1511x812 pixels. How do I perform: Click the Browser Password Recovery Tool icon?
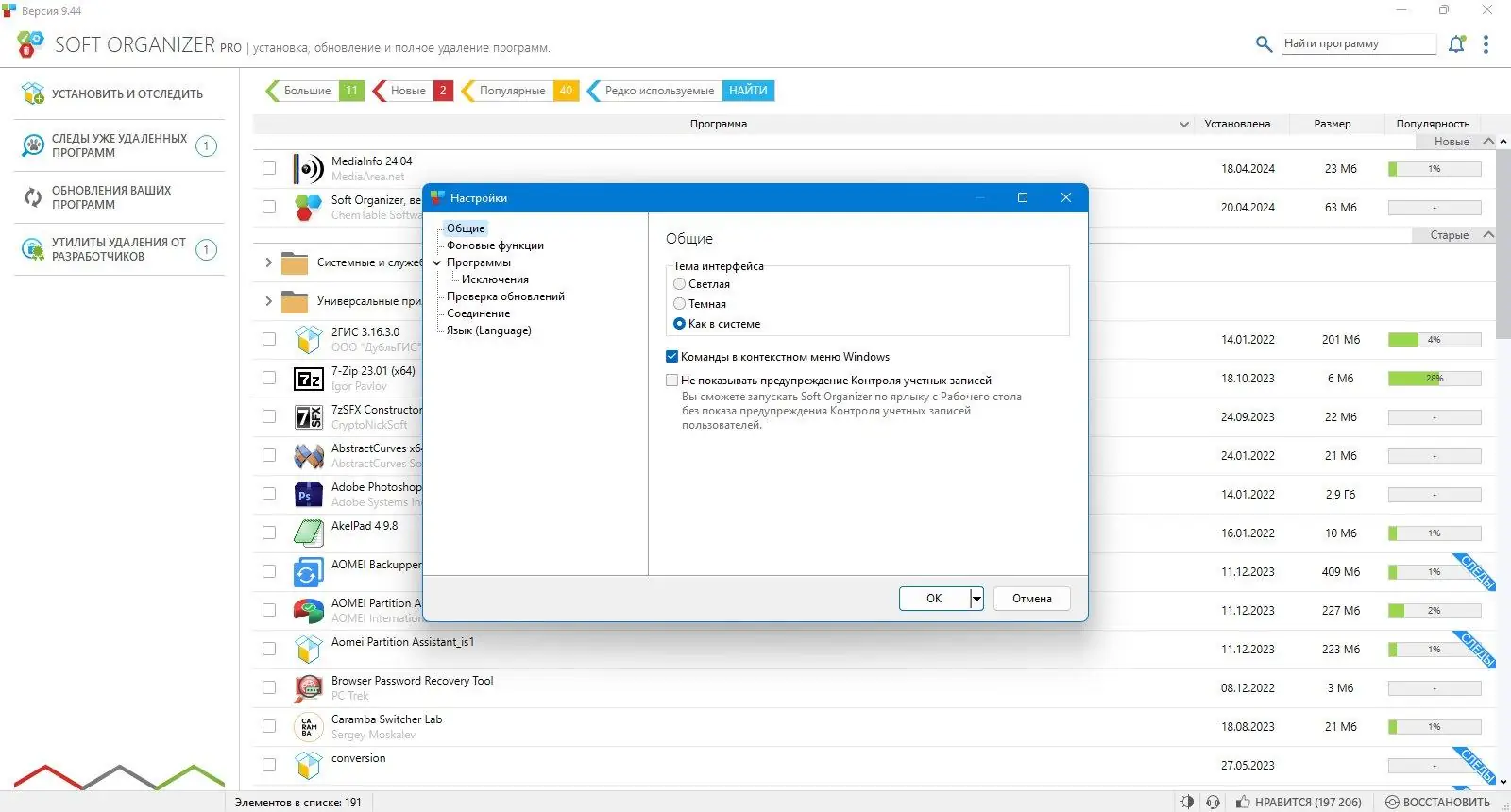click(x=308, y=688)
